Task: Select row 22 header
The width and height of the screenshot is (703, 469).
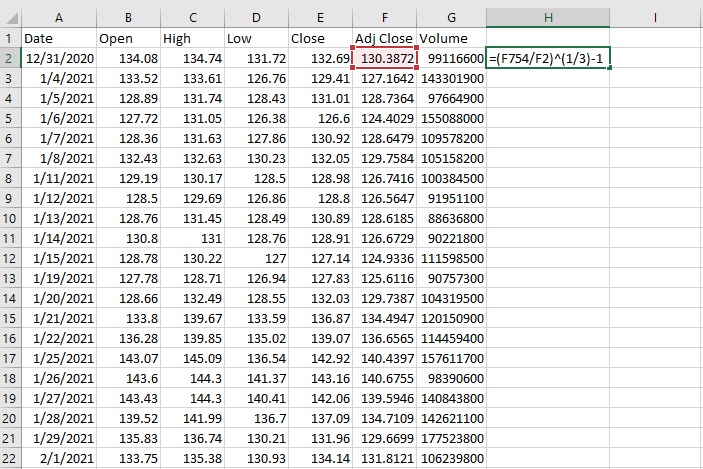Action: [x=9, y=459]
